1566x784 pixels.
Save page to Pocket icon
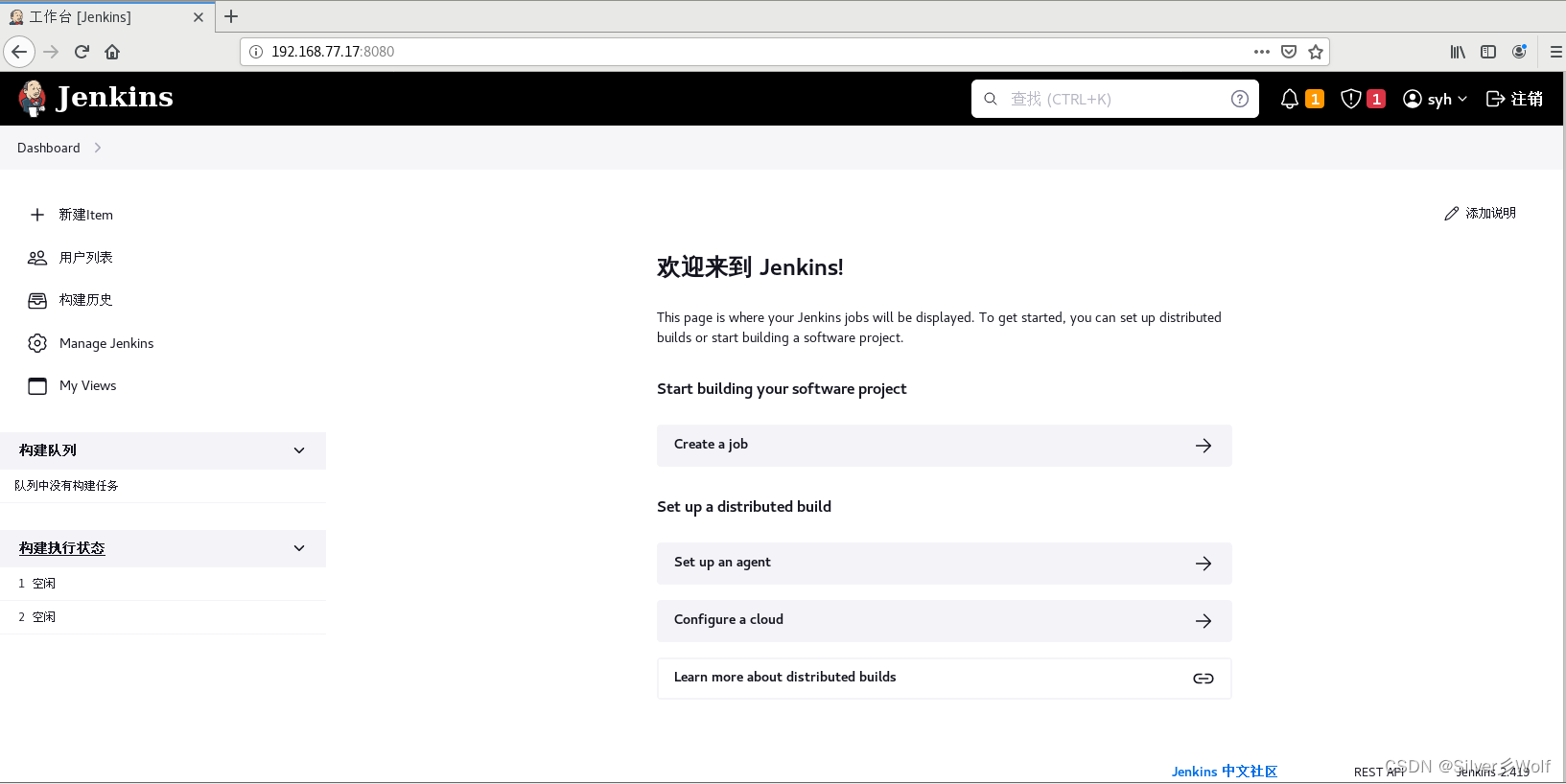pyautogui.click(x=1289, y=52)
